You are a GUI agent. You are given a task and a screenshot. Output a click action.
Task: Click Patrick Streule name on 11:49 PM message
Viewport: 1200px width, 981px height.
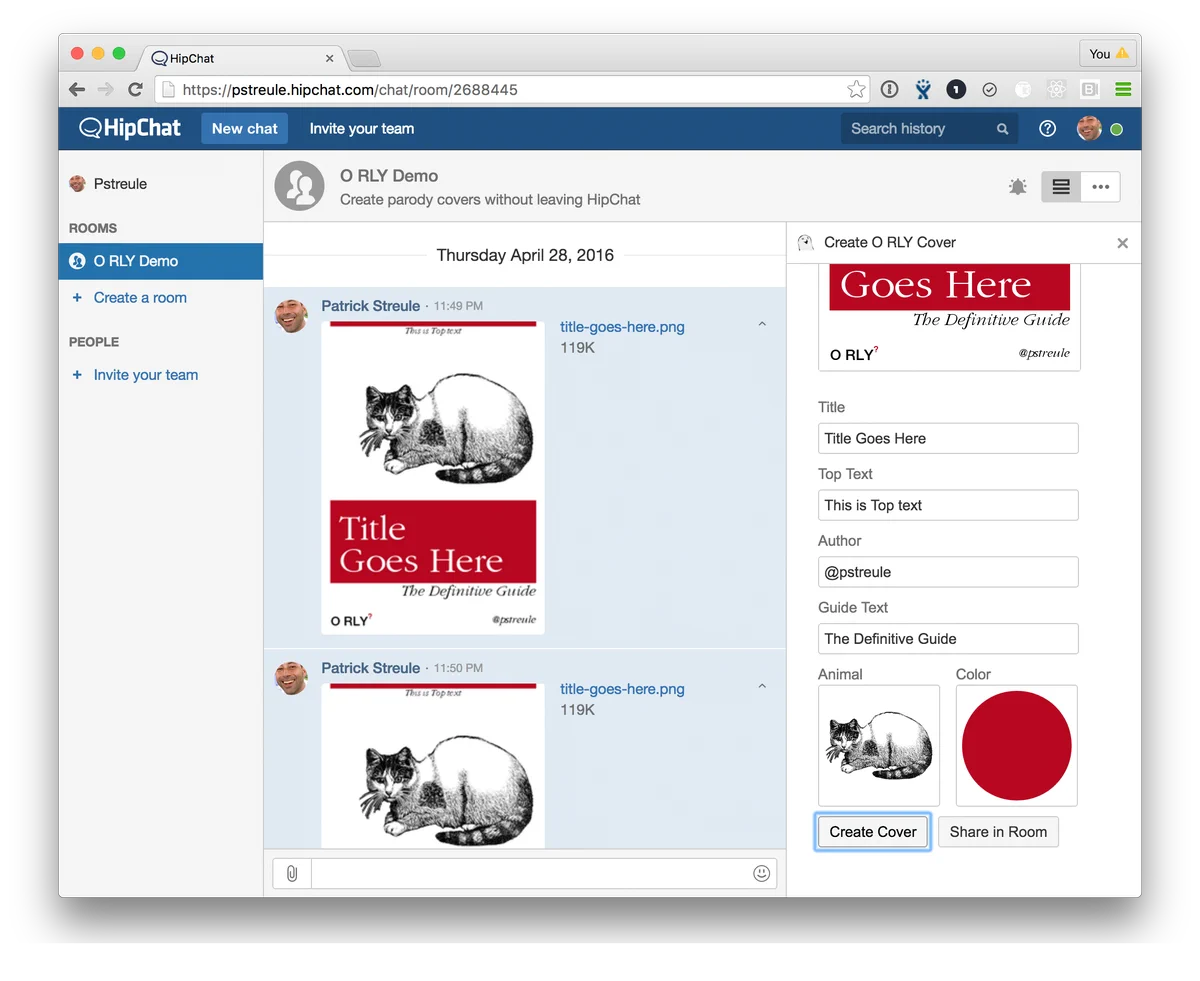click(370, 306)
